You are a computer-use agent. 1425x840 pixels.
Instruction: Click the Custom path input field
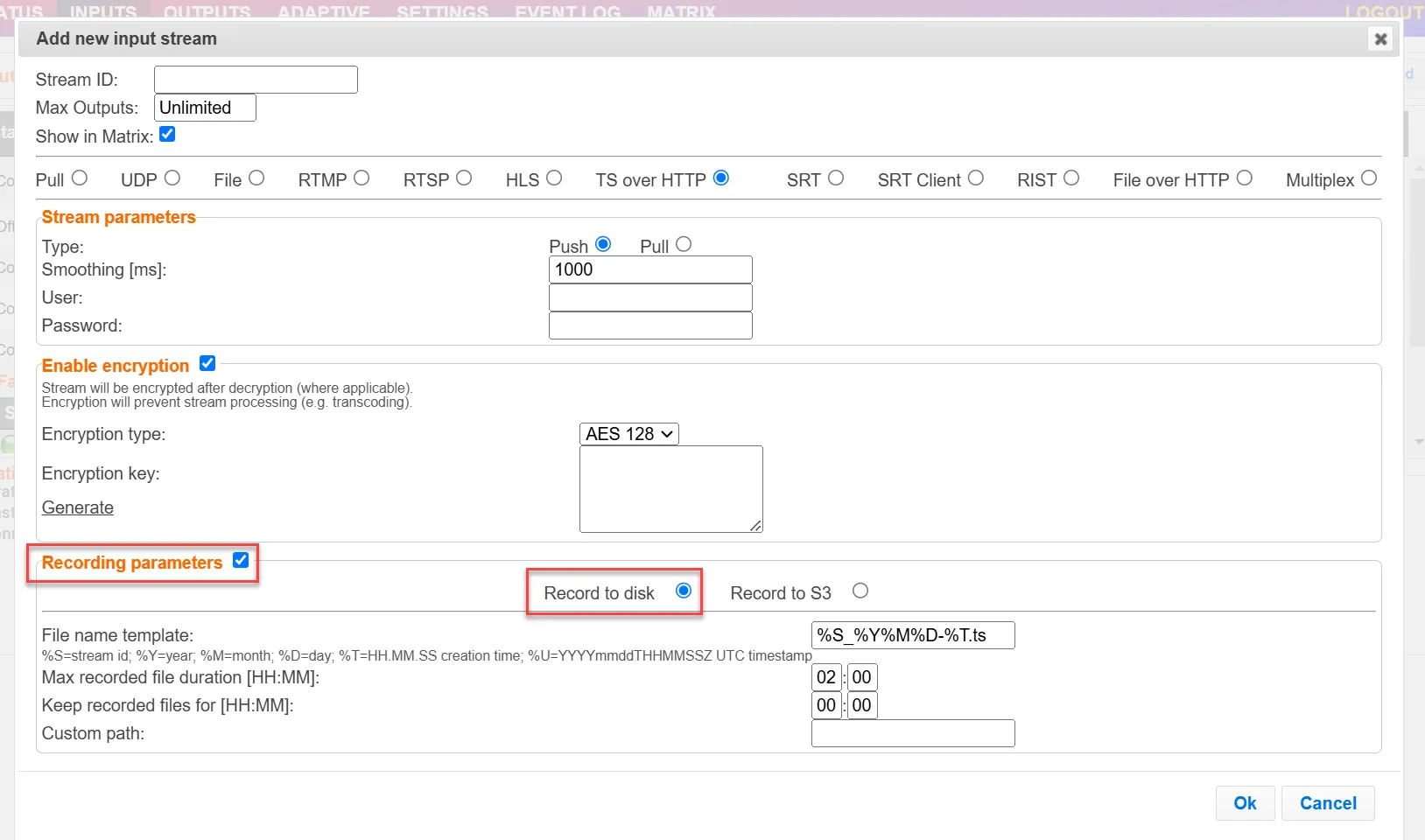(912, 733)
